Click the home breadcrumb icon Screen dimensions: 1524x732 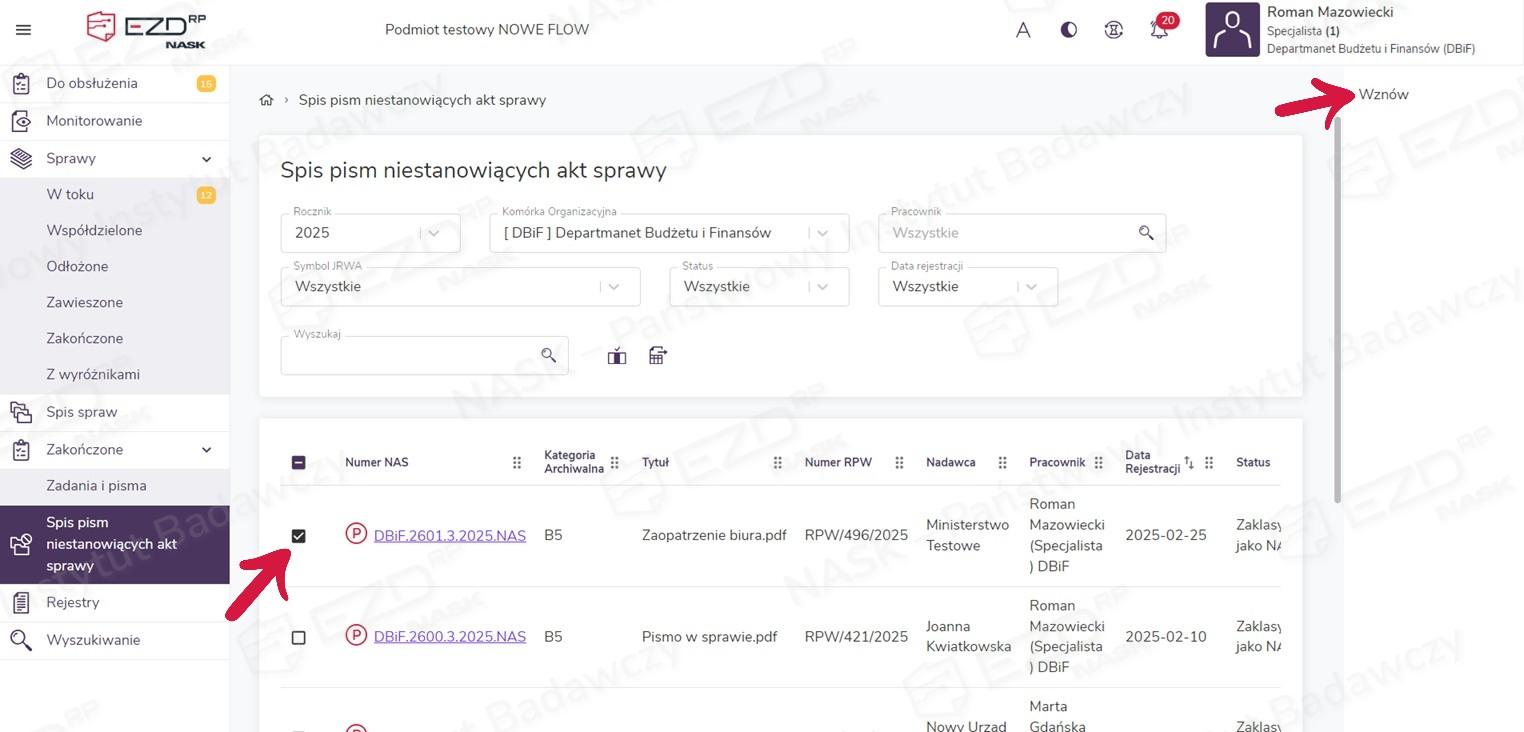click(x=266, y=100)
